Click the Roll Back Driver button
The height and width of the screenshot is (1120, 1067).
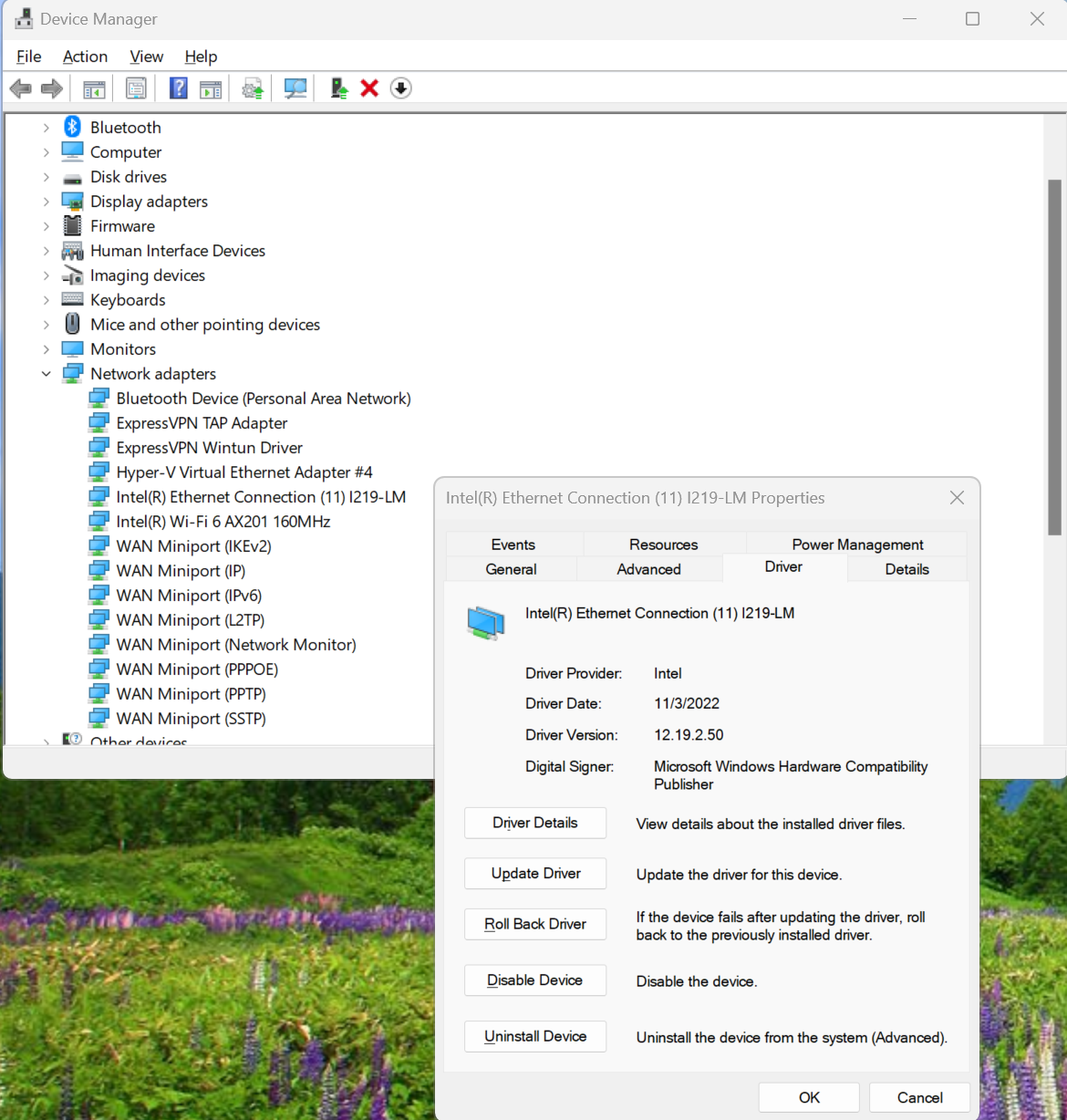pos(534,924)
